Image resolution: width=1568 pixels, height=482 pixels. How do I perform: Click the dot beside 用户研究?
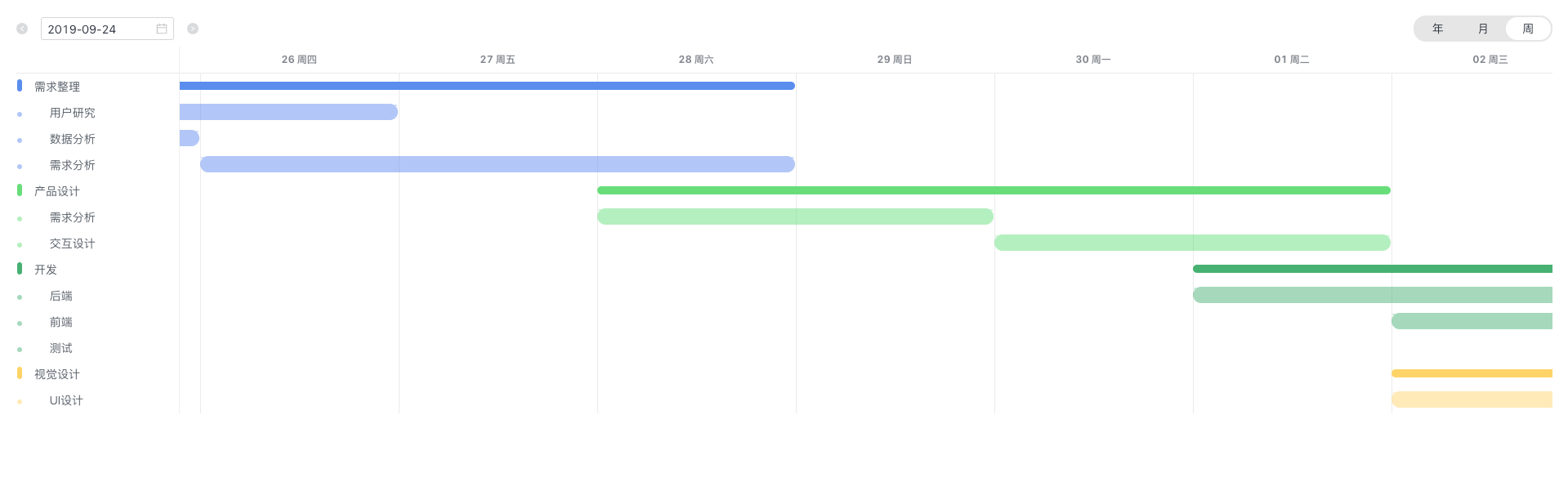20,114
